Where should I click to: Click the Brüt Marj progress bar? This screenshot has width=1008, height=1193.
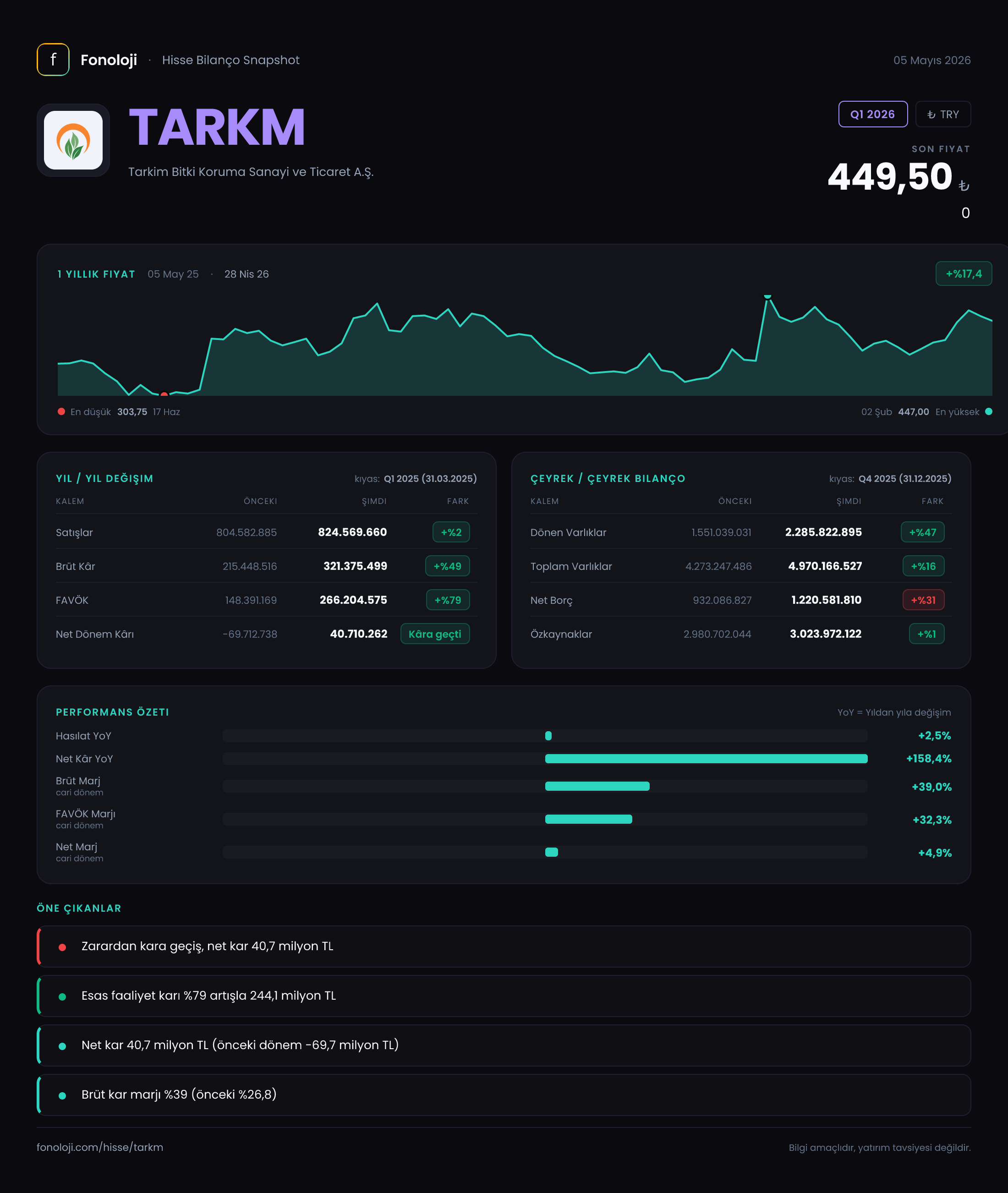(545, 786)
